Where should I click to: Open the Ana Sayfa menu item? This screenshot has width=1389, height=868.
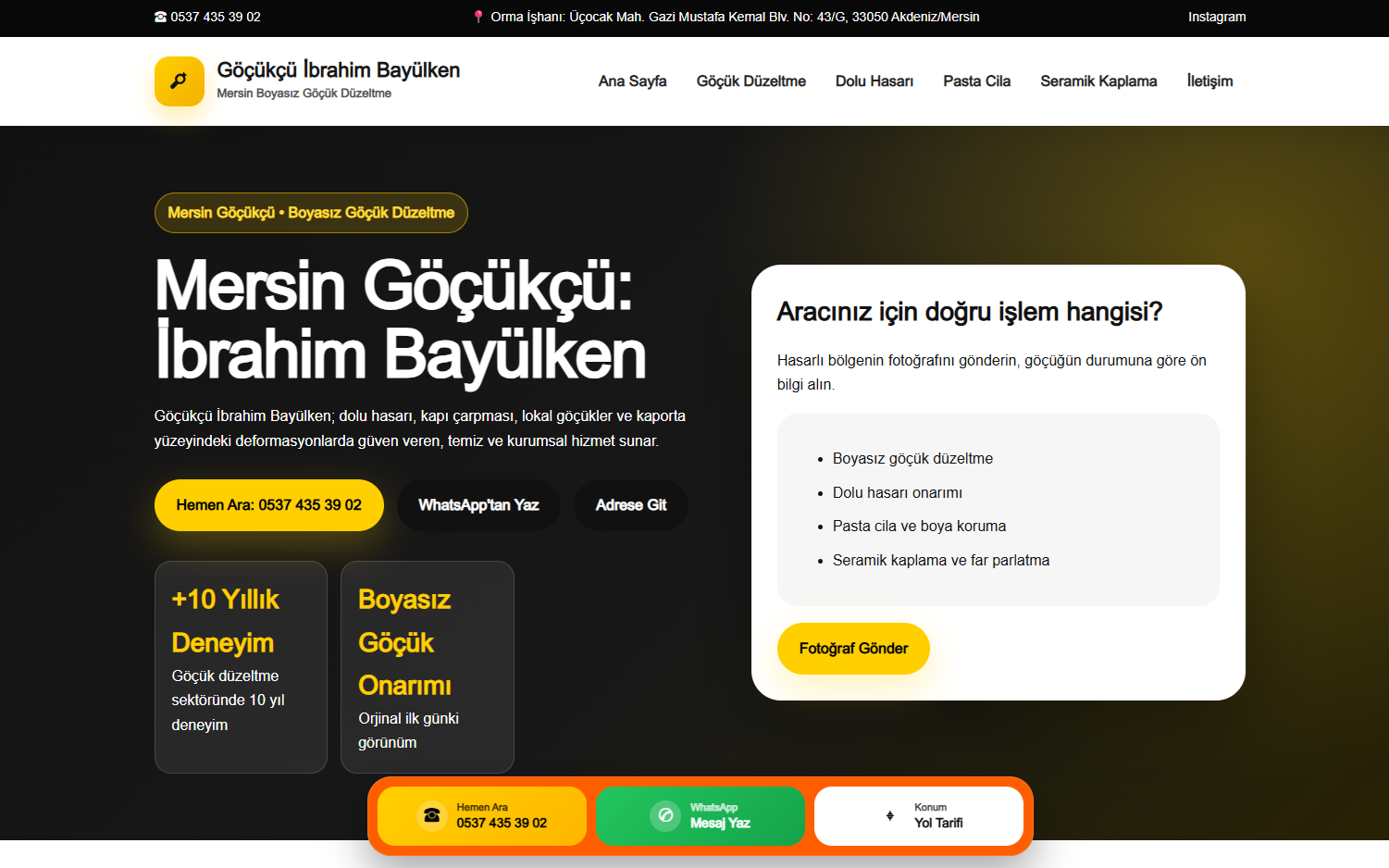(633, 81)
